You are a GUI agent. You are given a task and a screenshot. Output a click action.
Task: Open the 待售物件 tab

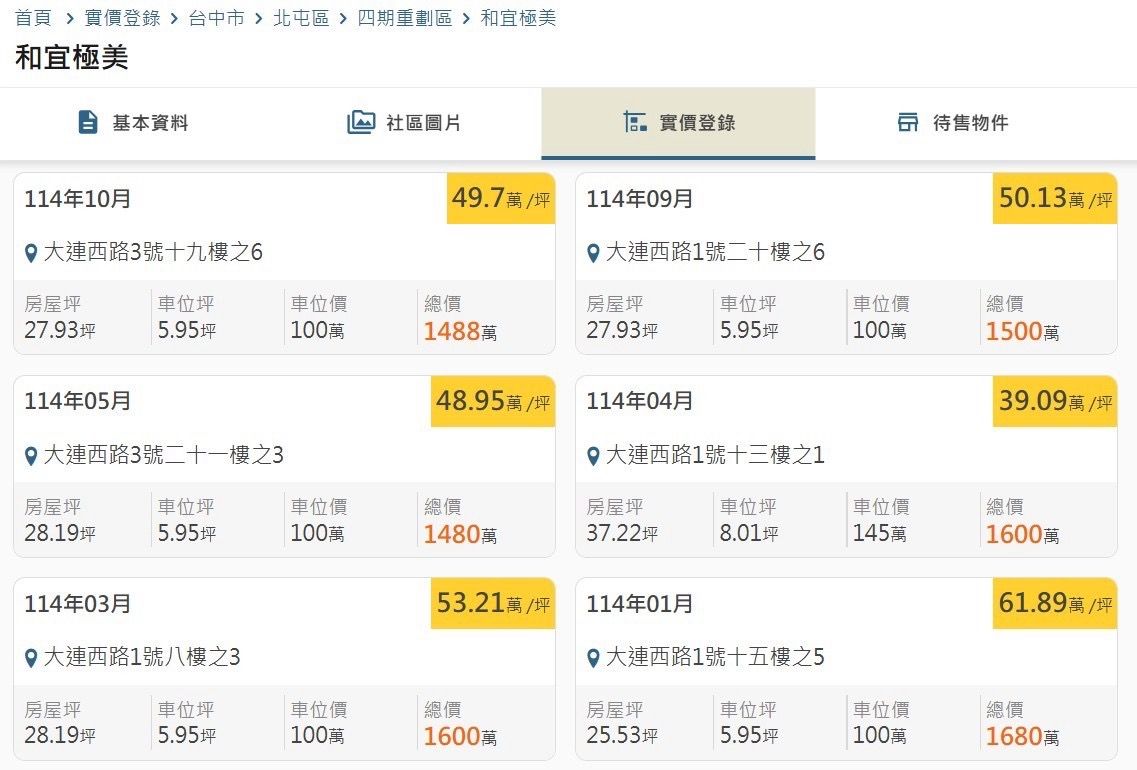point(970,123)
